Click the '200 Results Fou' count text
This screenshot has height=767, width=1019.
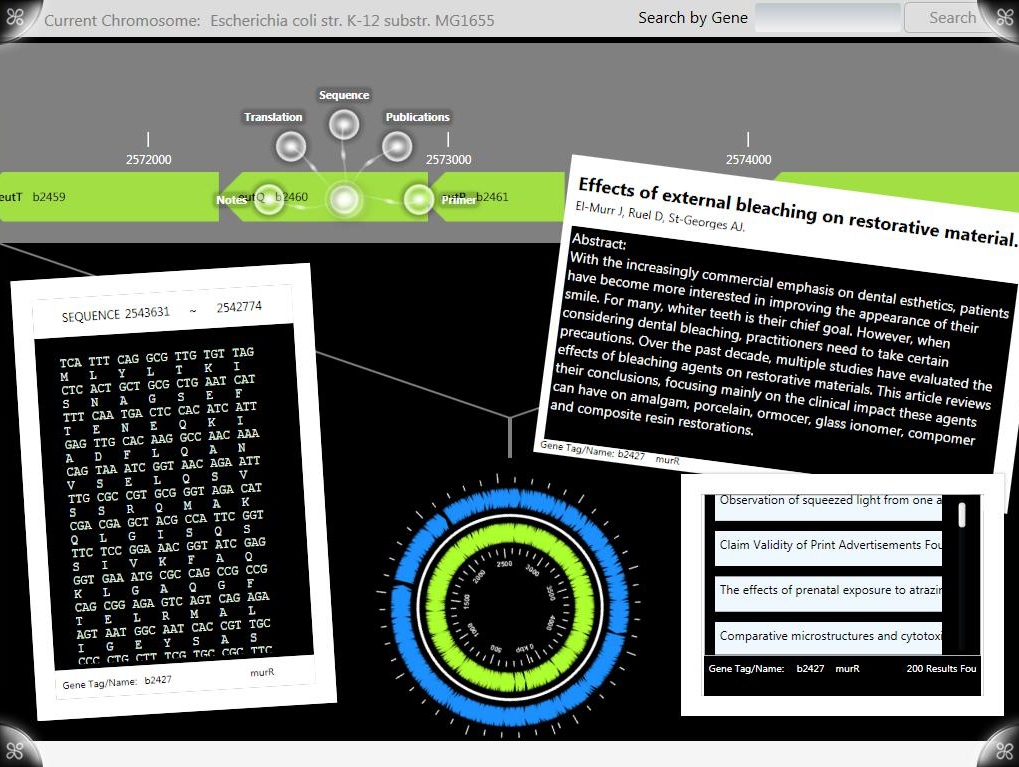[x=941, y=668]
